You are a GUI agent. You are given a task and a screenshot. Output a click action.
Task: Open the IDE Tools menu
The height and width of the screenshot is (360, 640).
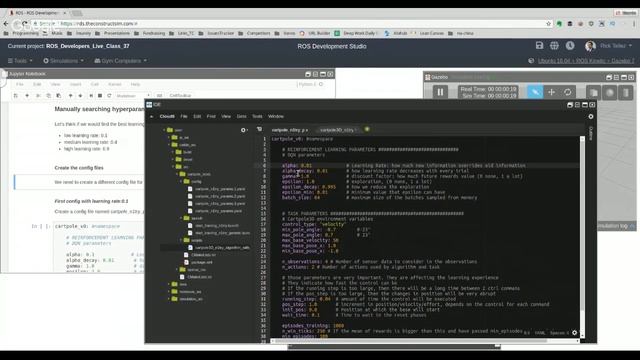coord(257,116)
